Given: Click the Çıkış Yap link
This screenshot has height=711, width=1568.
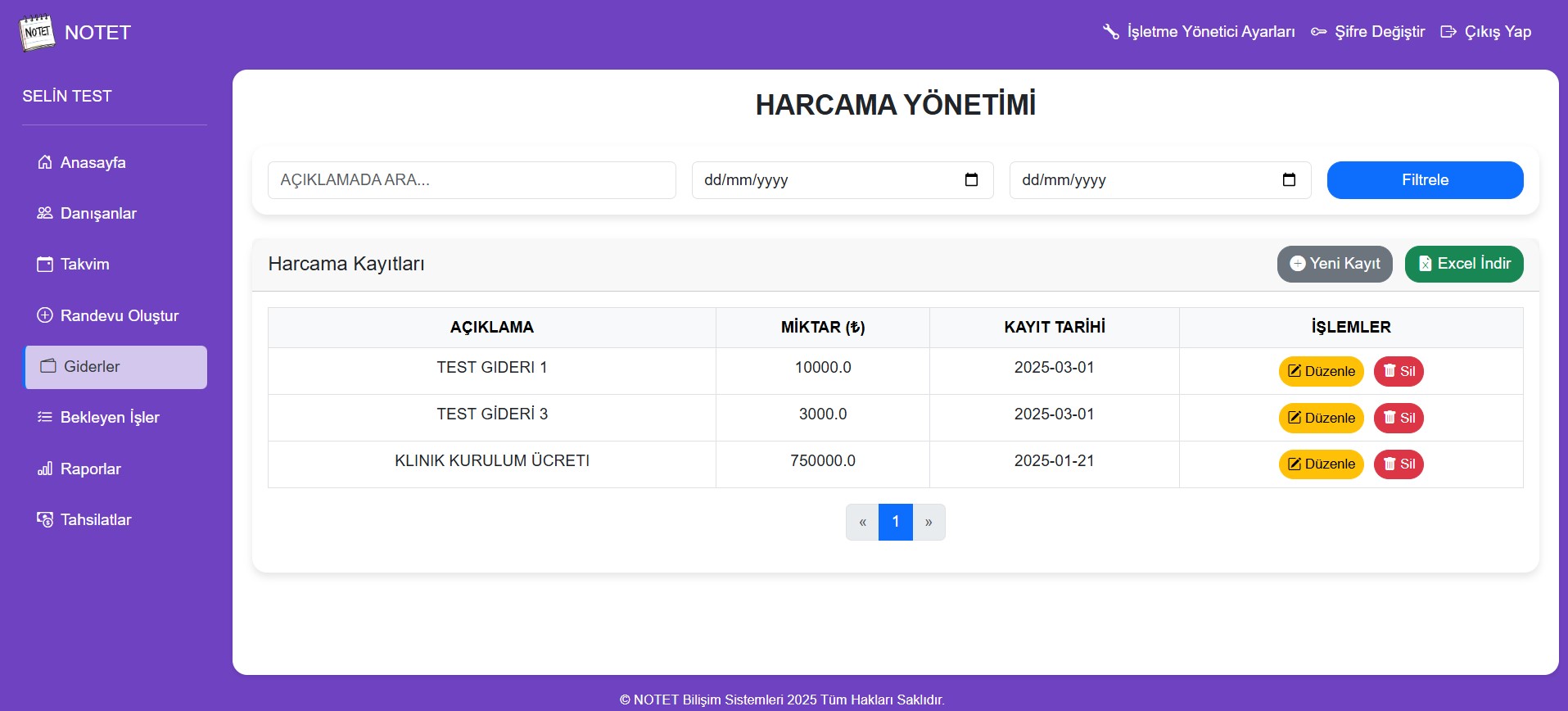Looking at the screenshot, I should coord(1486,32).
